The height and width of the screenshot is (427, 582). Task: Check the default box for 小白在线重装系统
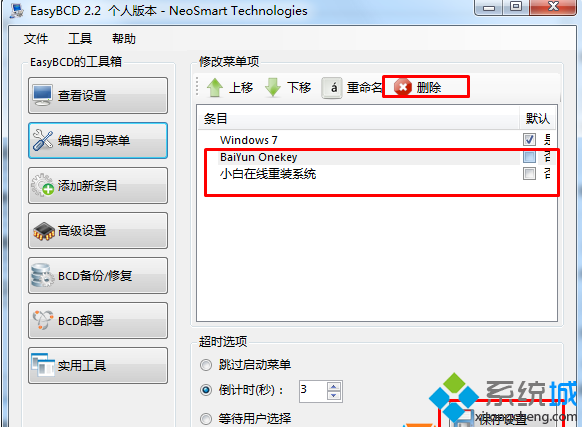(x=529, y=173)
